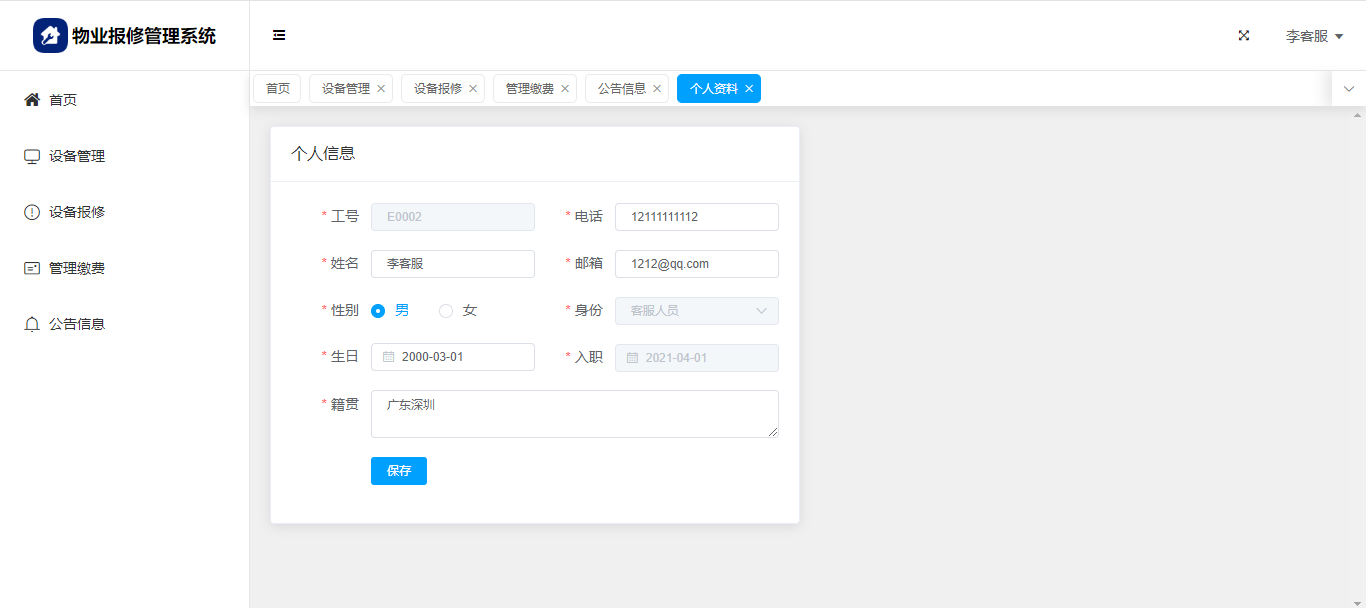This screenshot has height=608, width=1366.
Task: Switch to the 设备报修 tab
Action: (x=437, y=89)
